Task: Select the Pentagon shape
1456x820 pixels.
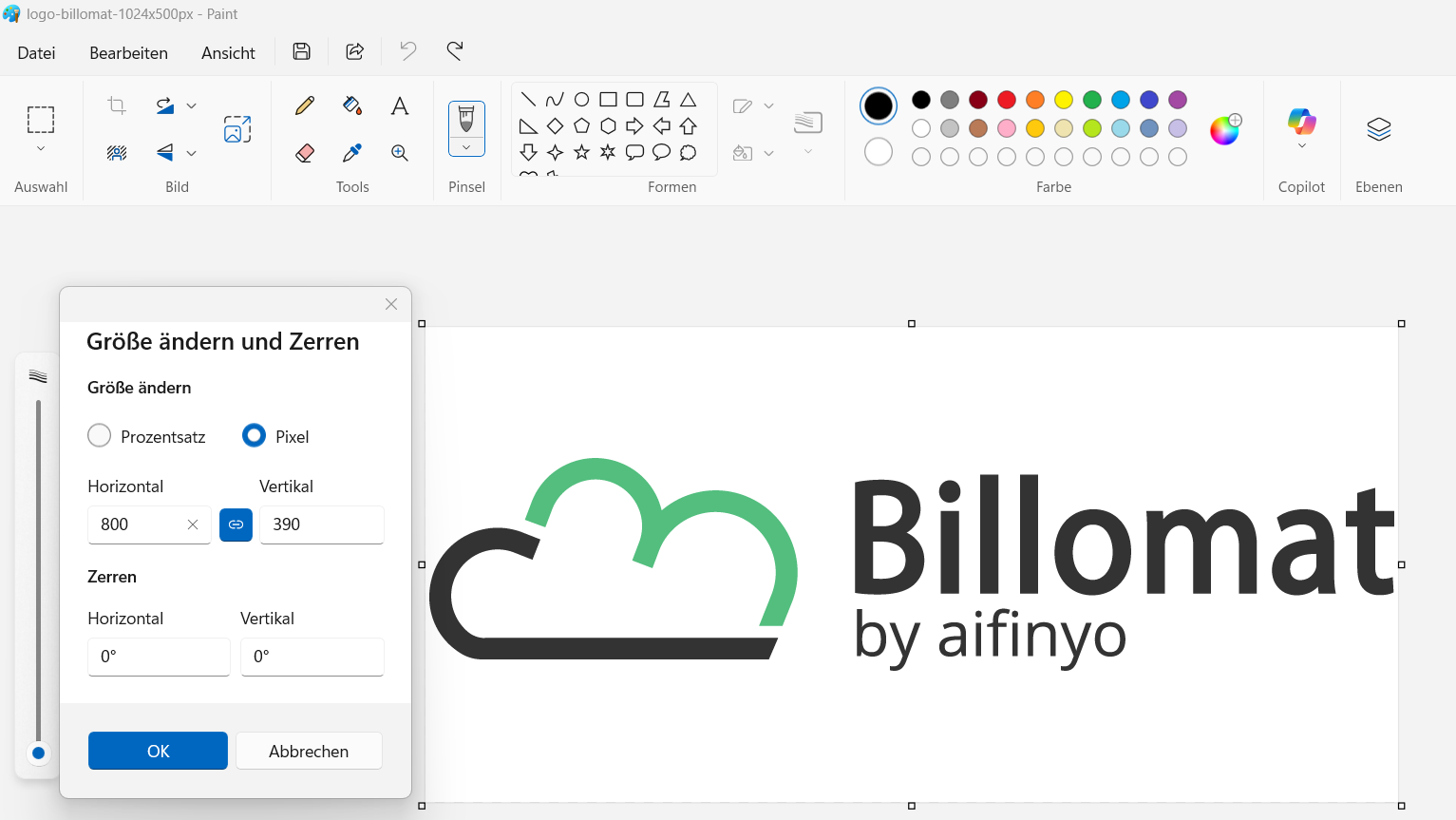Action: (x=582, y=125)
